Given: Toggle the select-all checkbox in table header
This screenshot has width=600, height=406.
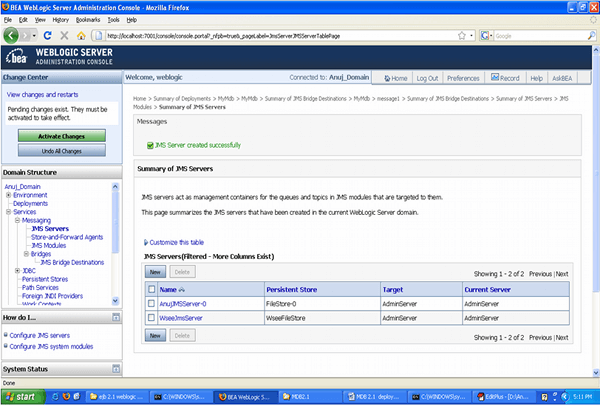Looking at the screenshot, I should coord(151,289).
